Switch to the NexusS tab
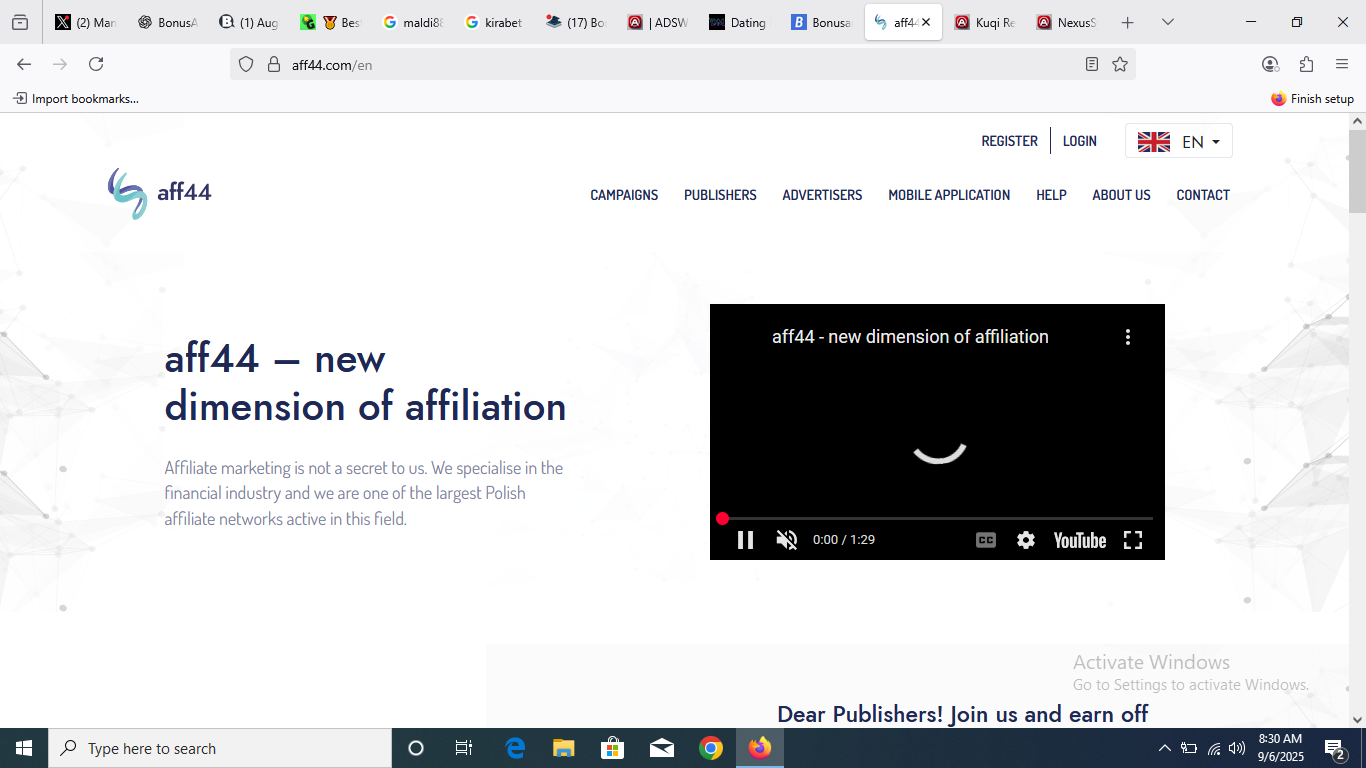Image resolution: width=1366 pixels, height=768 pixels. tap(1066, 22)
